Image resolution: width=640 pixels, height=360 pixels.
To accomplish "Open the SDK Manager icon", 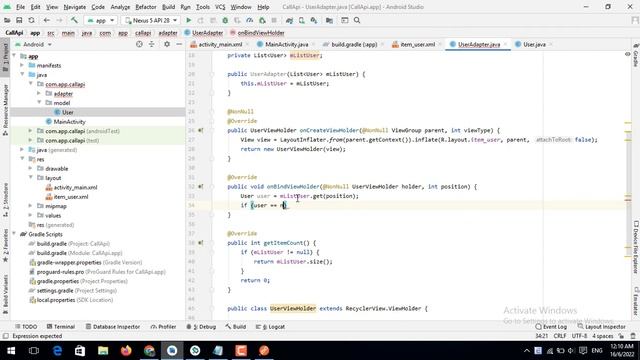I will (x=314, y=20).
